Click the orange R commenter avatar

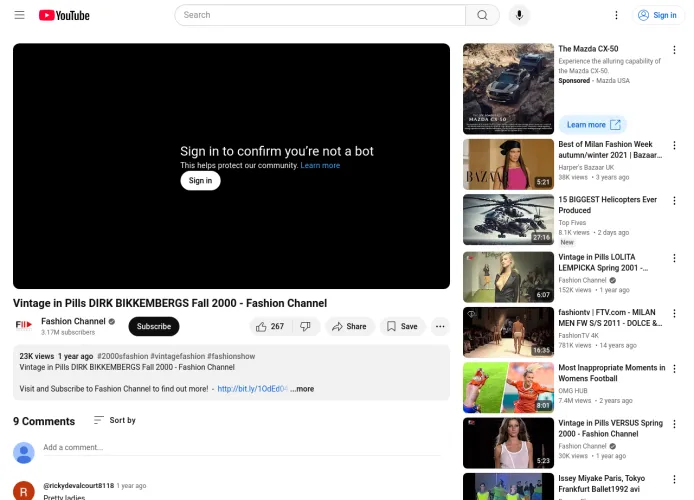tap(24, 491)
